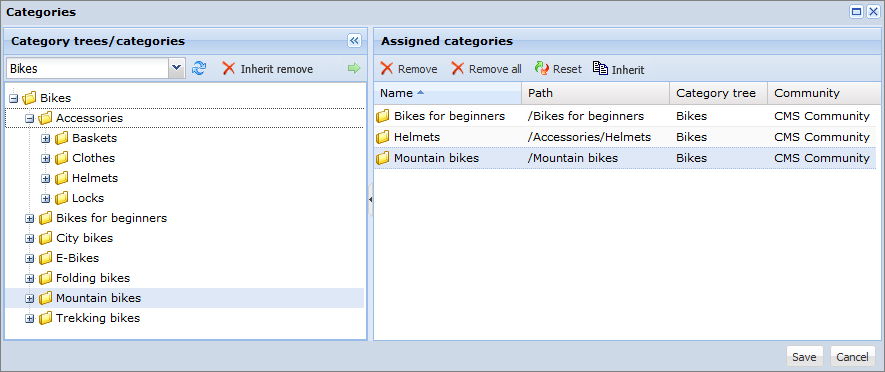
Task: Click the E-Bikes folder icon
Action: [x=45, y=259]
